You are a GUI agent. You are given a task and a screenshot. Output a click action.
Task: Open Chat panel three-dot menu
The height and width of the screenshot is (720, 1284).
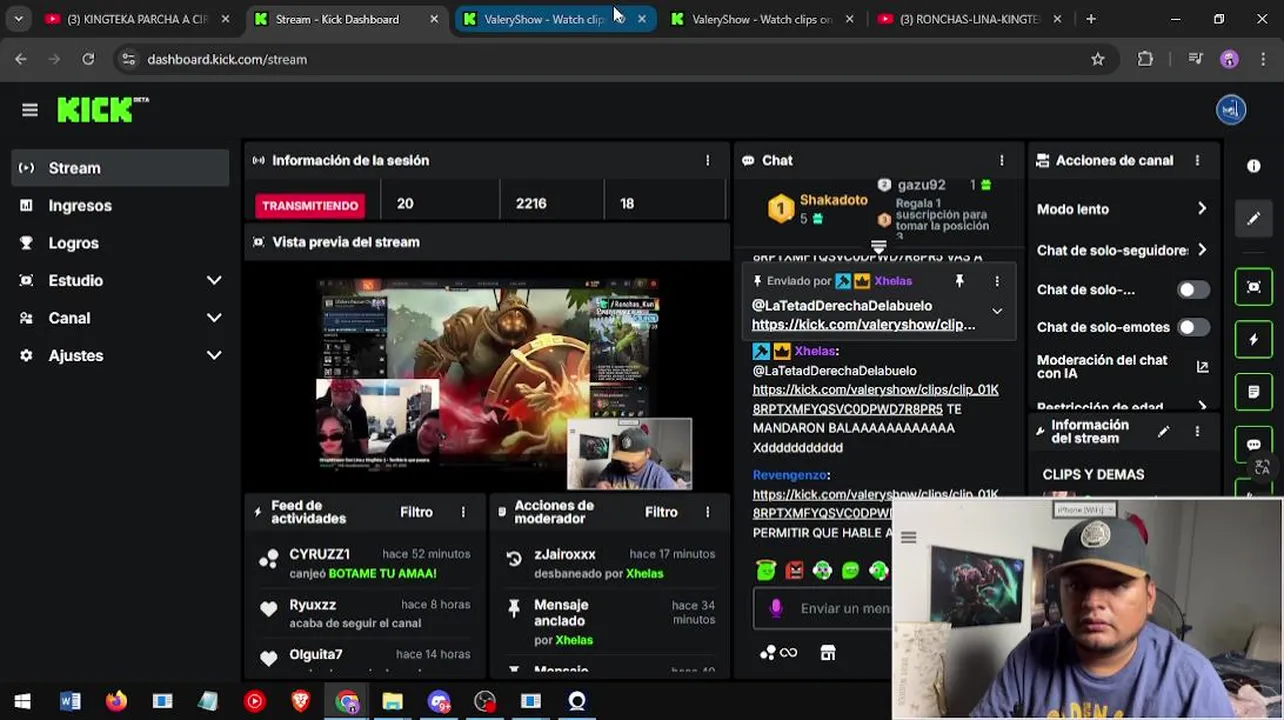(x=1001, y=160)
